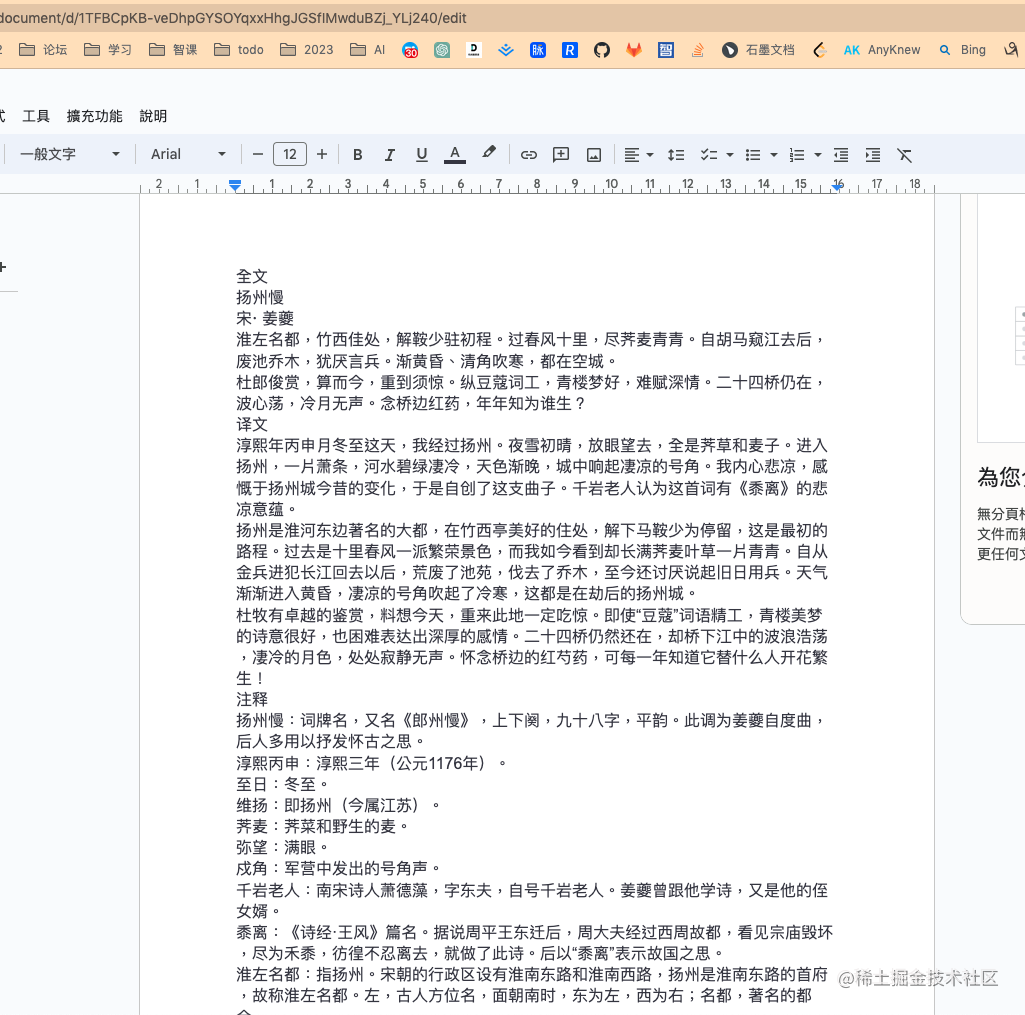Open the 脉 Maimai bookmark icon
The image size is (1025, 1015).
point(538,50)
